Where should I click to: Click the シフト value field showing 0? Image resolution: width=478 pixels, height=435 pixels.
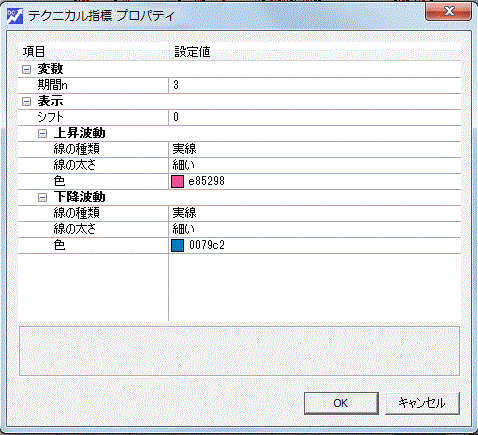click(x=315, y=117)
